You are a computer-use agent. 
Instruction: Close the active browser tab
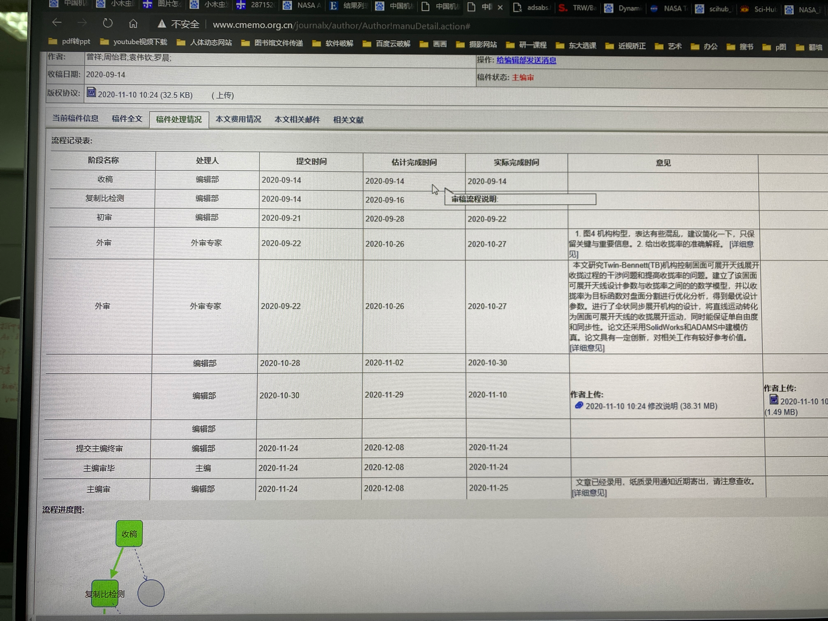click(500, 6)
